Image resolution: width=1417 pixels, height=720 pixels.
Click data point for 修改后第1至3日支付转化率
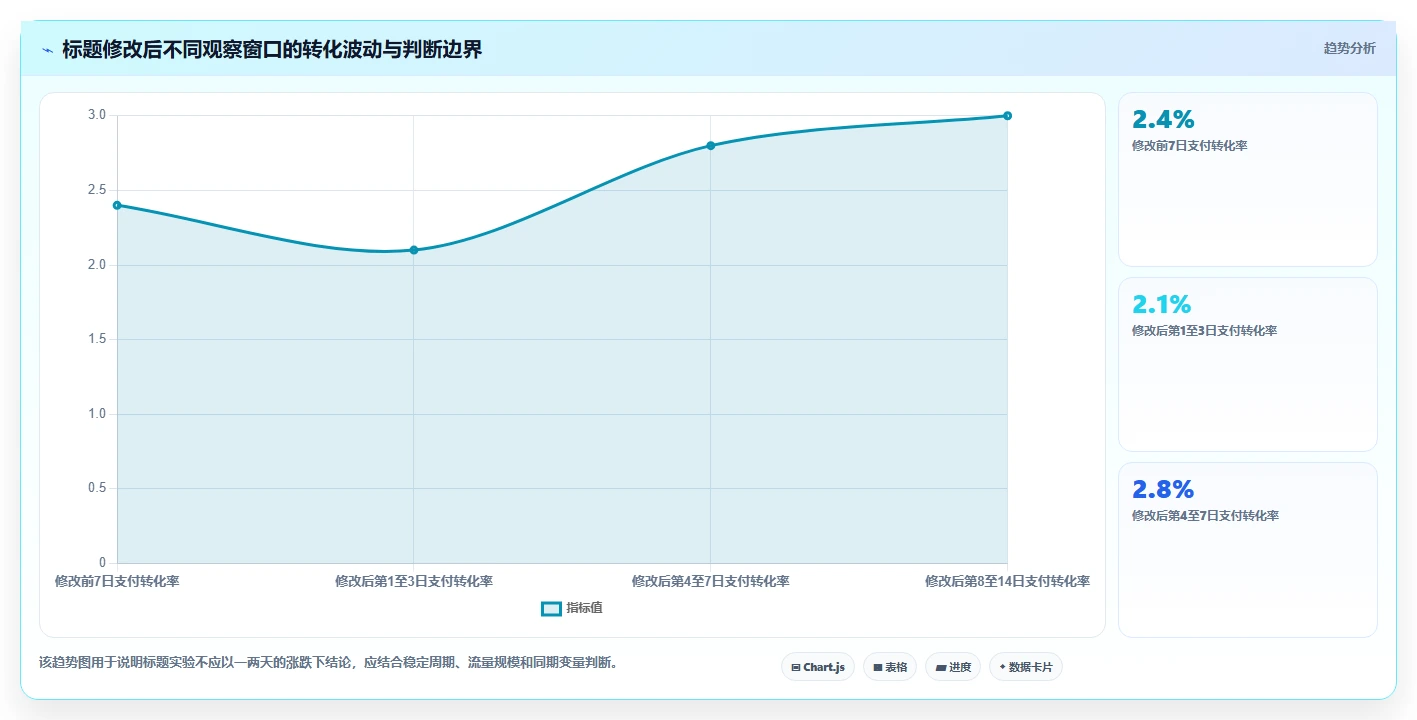(414, 250)
